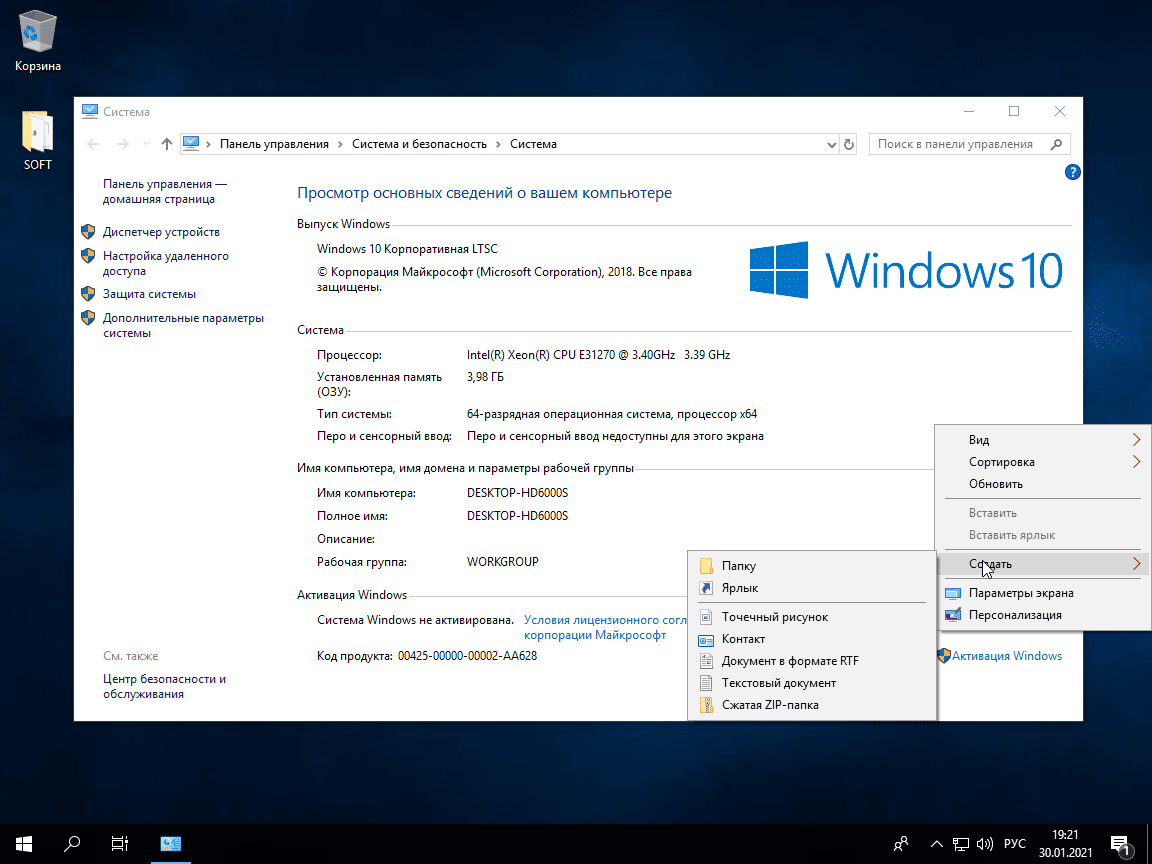
Task: Click the shield icon beside Защита системы
Action: pyautogui.click(x=88, y=294)
